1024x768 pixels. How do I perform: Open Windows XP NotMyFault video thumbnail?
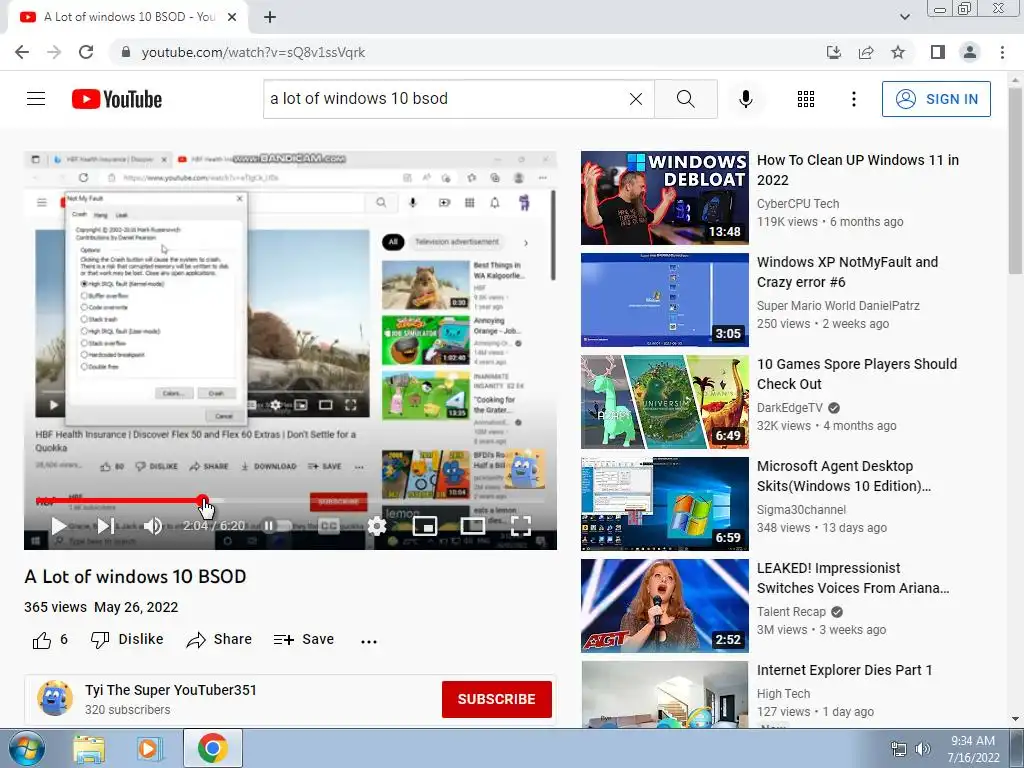(665, 300)
